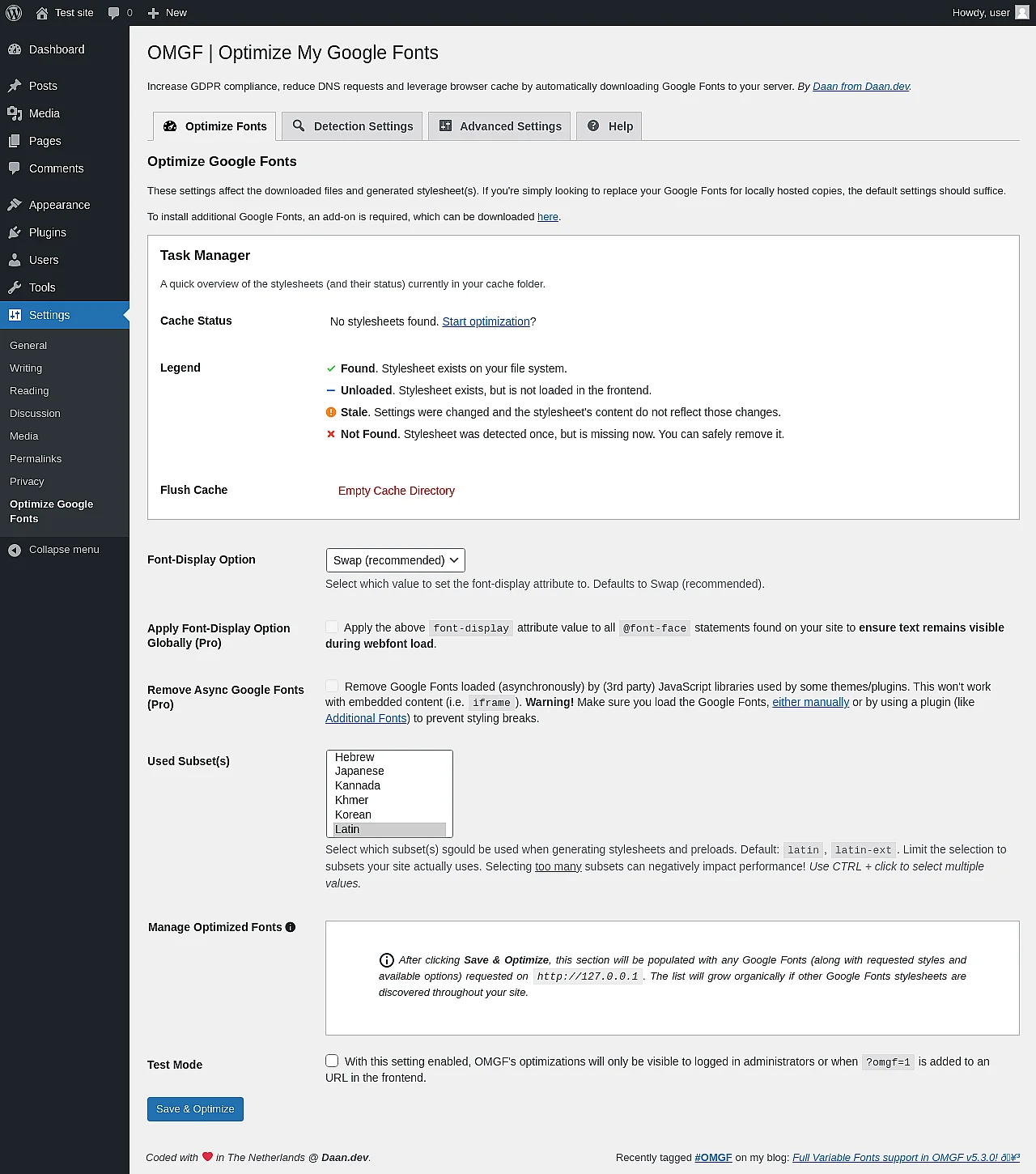Screen dimensions: 1036x1174
Task: Open the Daan from Daan.dev link
Action: pyautogui.click(x=861, y=87)
